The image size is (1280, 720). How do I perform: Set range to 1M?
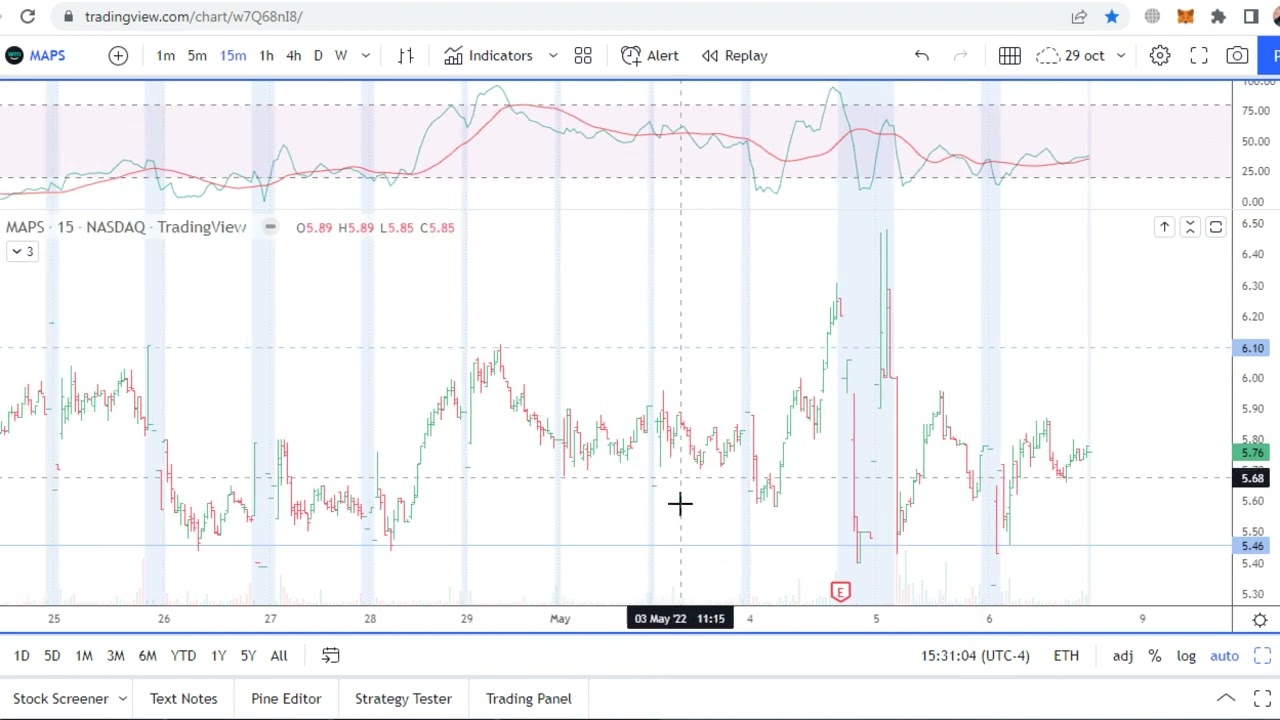pyautogui.click(x=84, y=656)
